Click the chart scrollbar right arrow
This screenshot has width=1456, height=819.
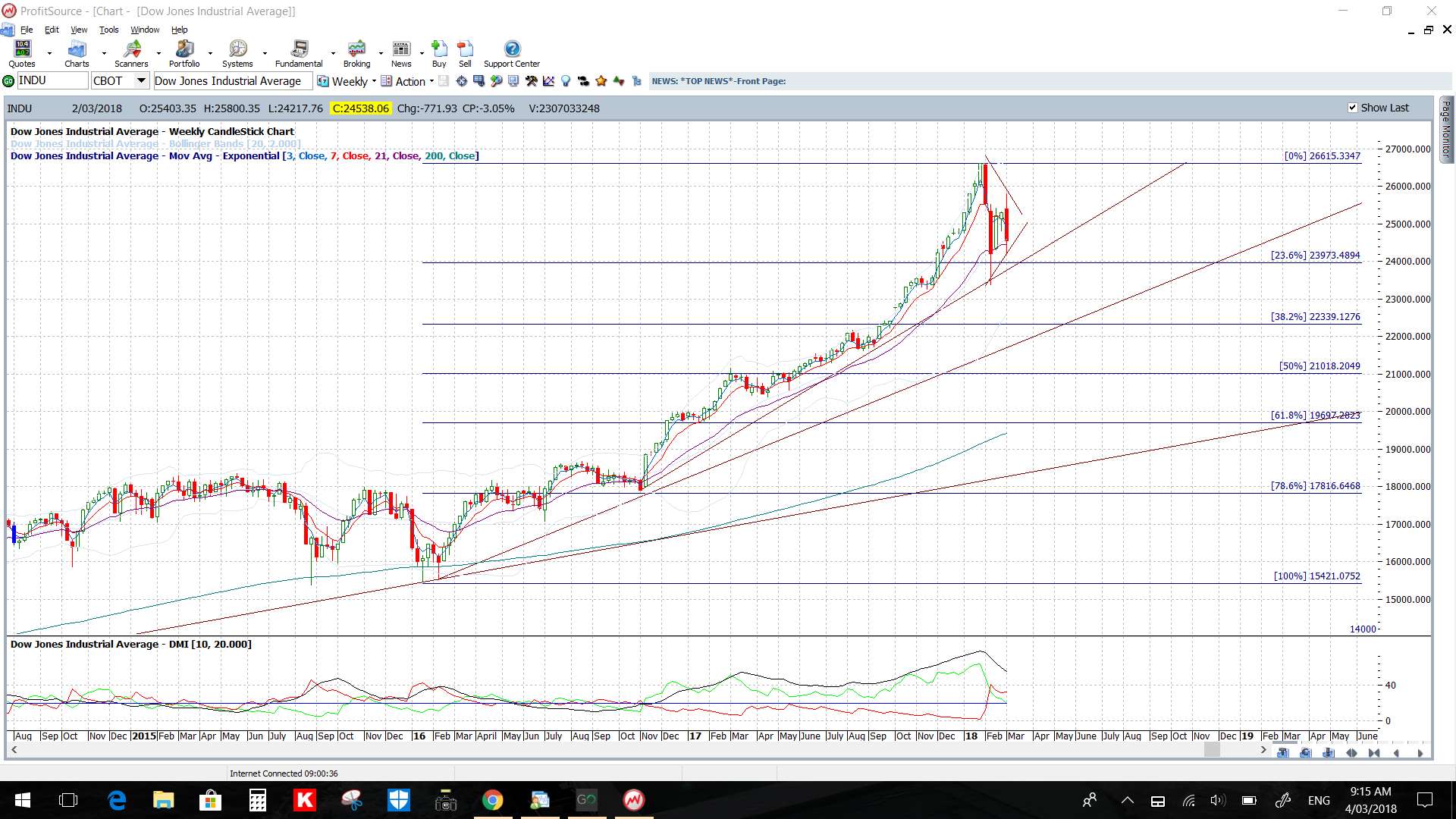[x=1263, y=750]
